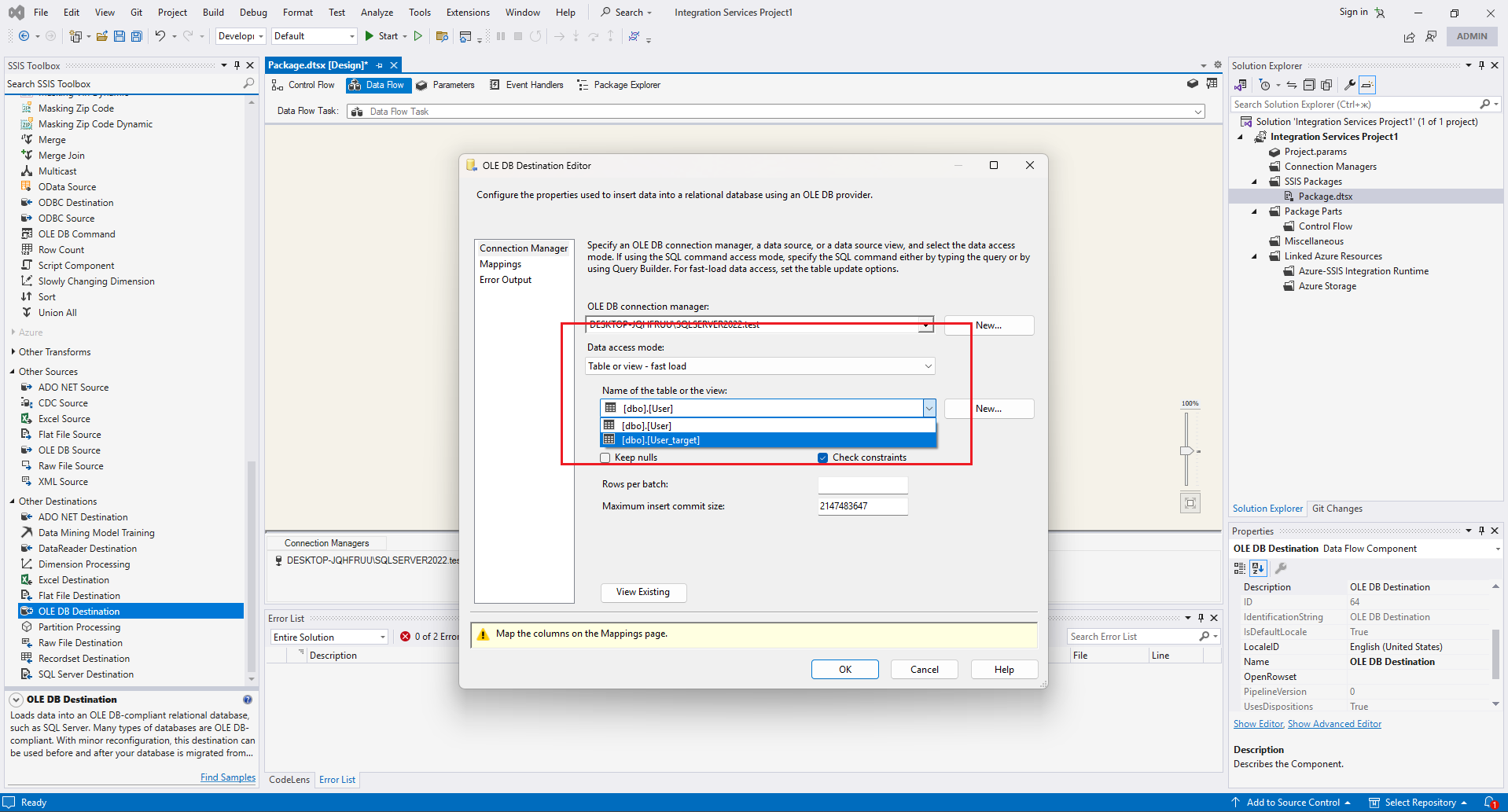The width and height of the screenshot is (1508, 812).
Task: Select the Script Component item
Action: tap(76, 266)
